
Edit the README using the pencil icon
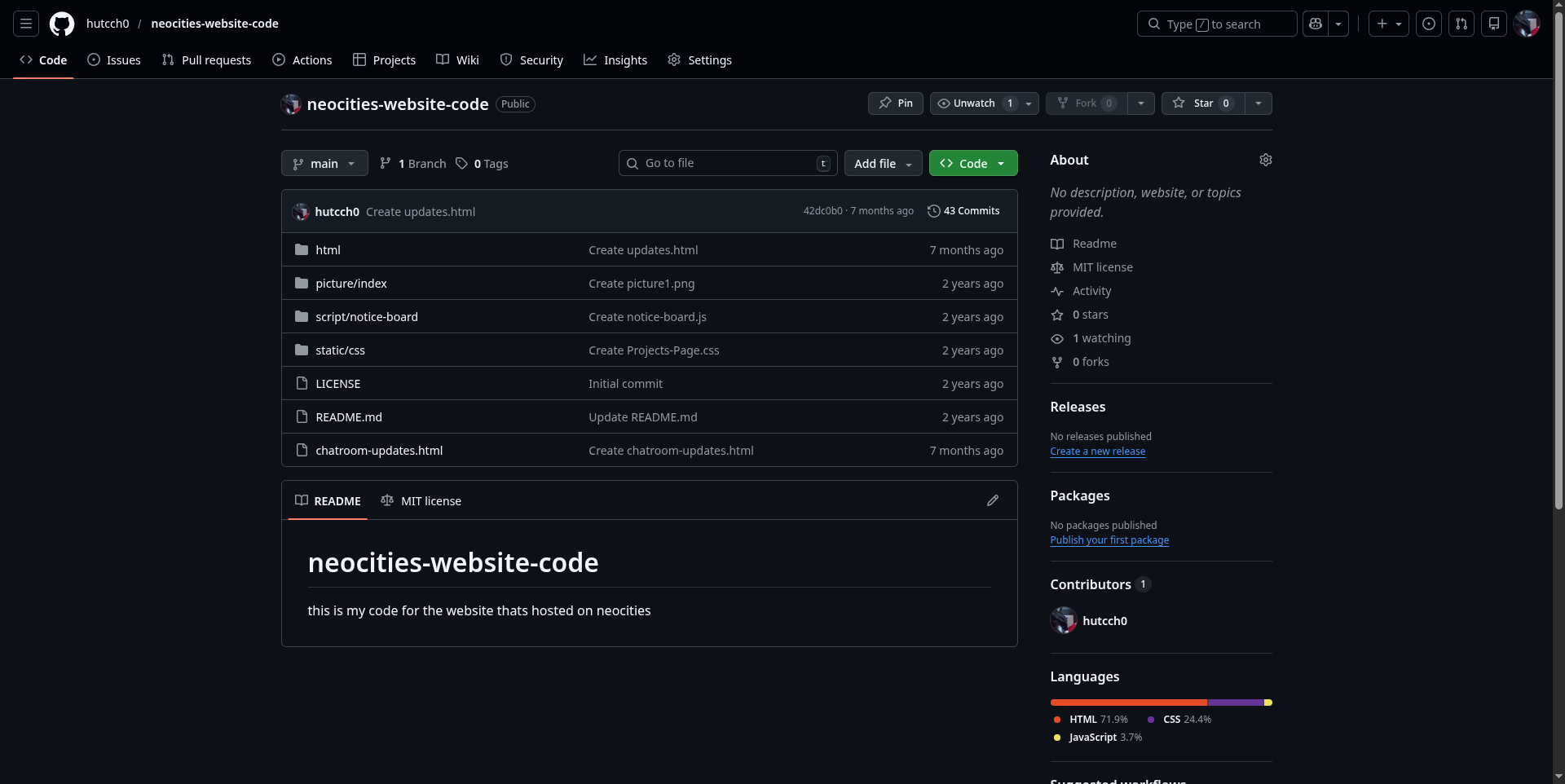click(992, 500)
